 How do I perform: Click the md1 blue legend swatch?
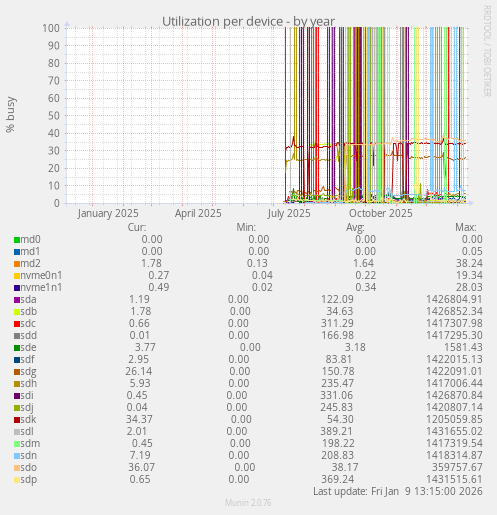click(x=17, y=252)
